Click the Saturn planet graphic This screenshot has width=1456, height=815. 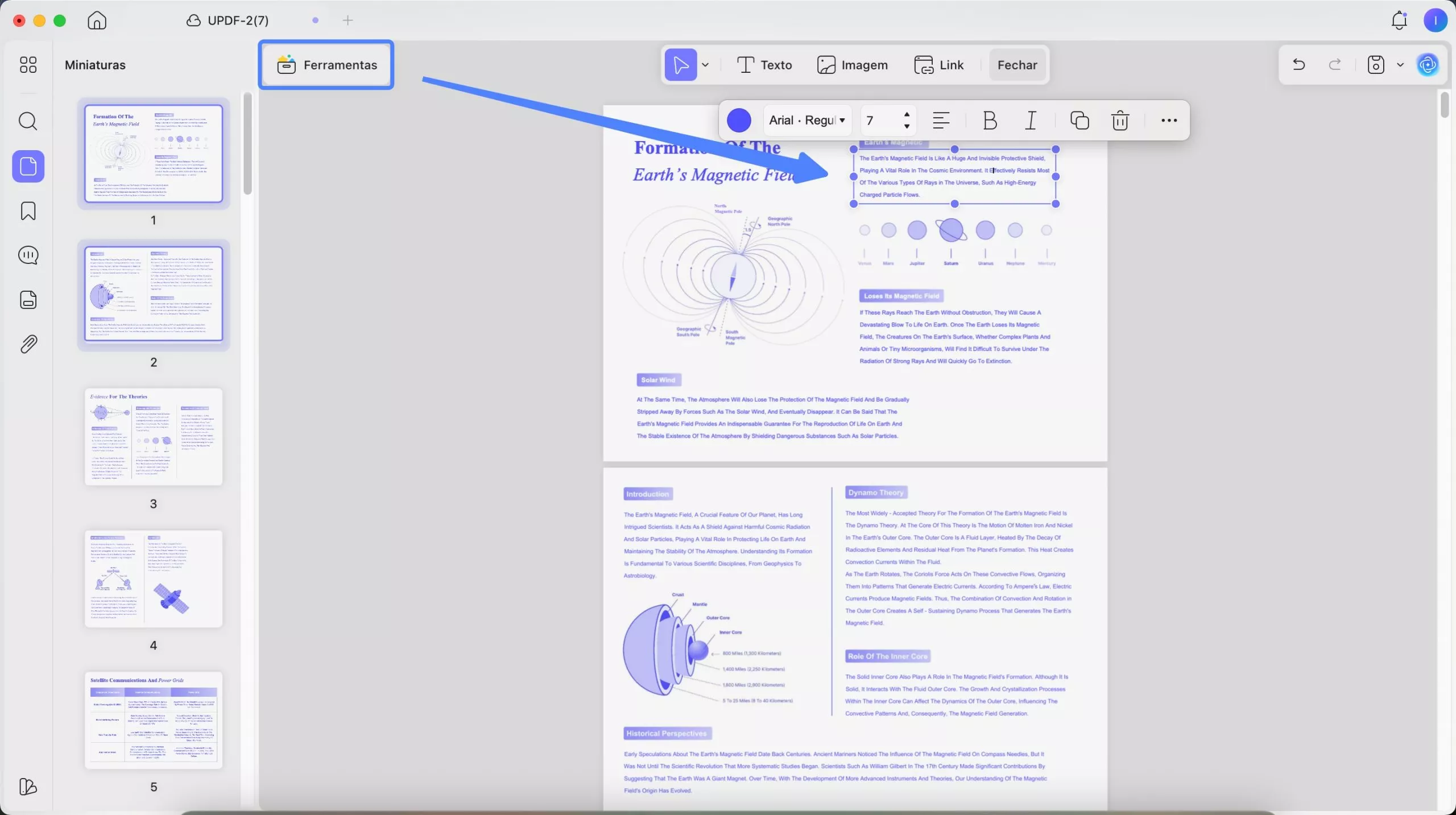tap(951, 230)
